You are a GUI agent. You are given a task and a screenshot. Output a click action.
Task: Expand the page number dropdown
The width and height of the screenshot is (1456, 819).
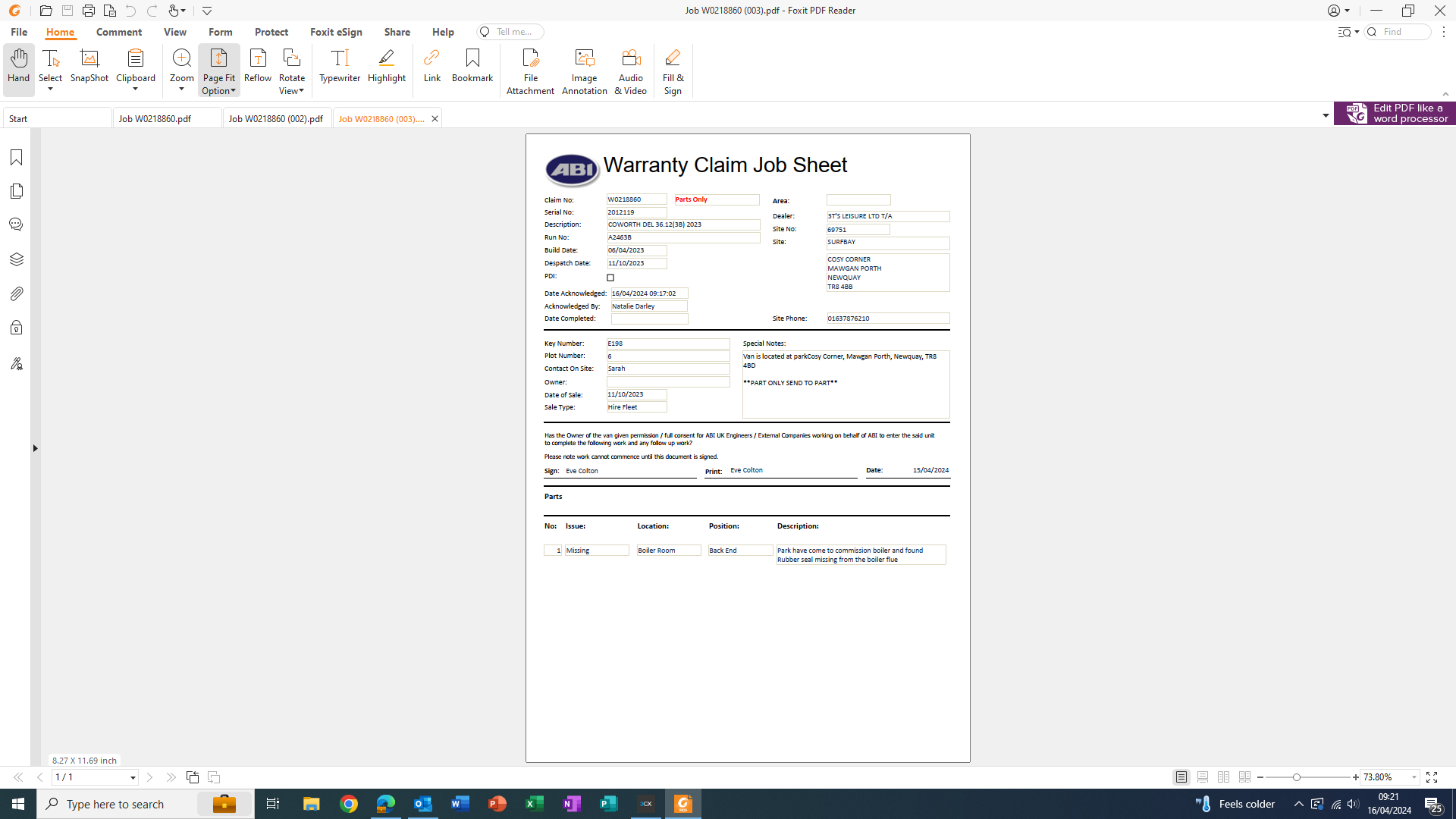133,777
